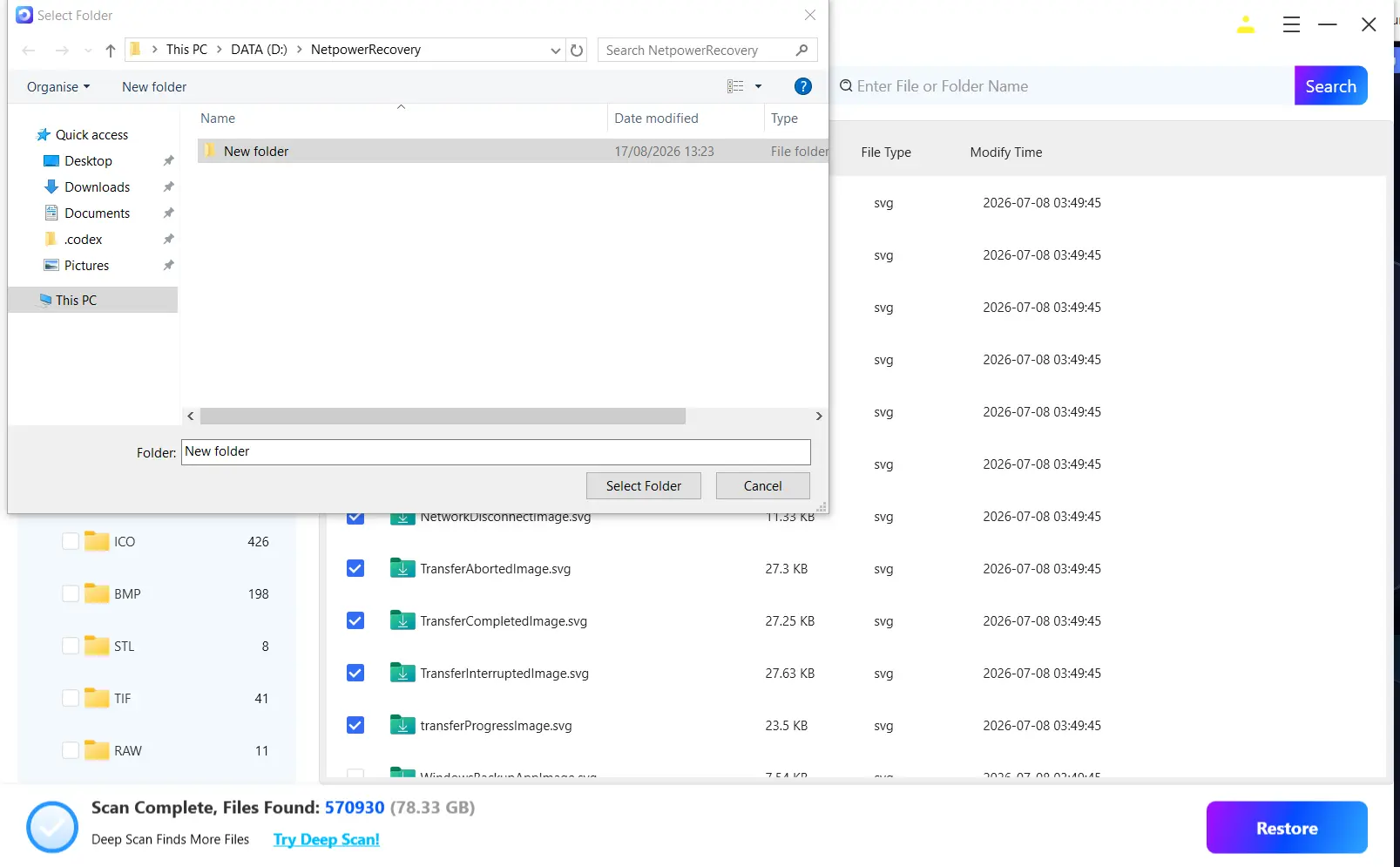Viewport: 1400px width, 867px height.
Task: Click the yellow user account icon
Action: coord(1245,24)
